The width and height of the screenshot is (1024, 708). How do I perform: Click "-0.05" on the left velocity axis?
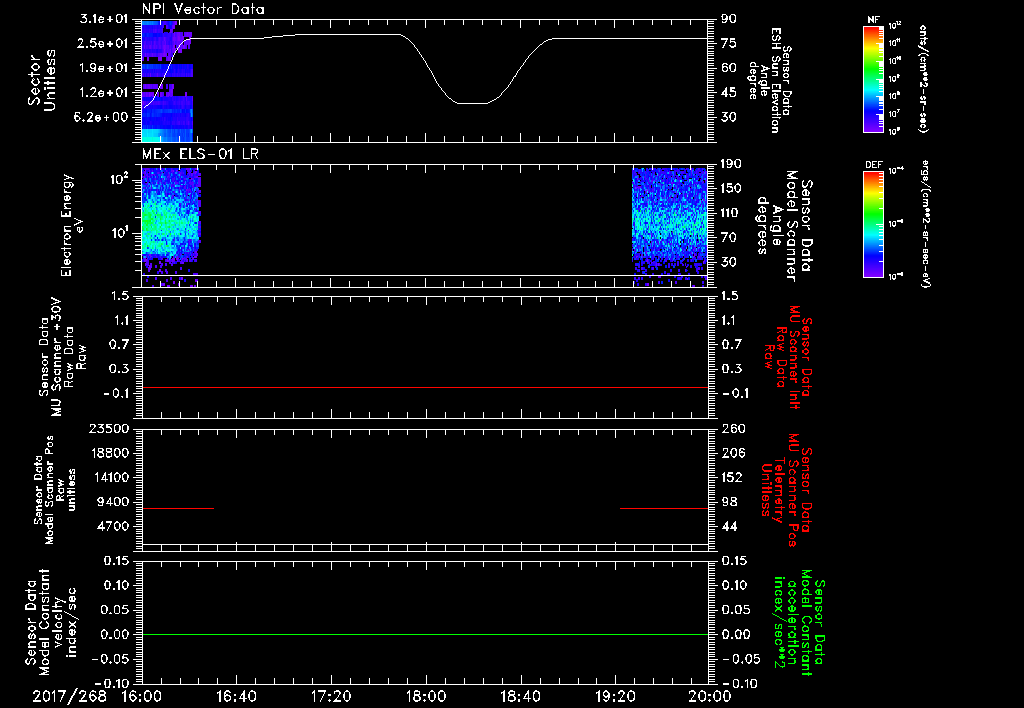111,659
